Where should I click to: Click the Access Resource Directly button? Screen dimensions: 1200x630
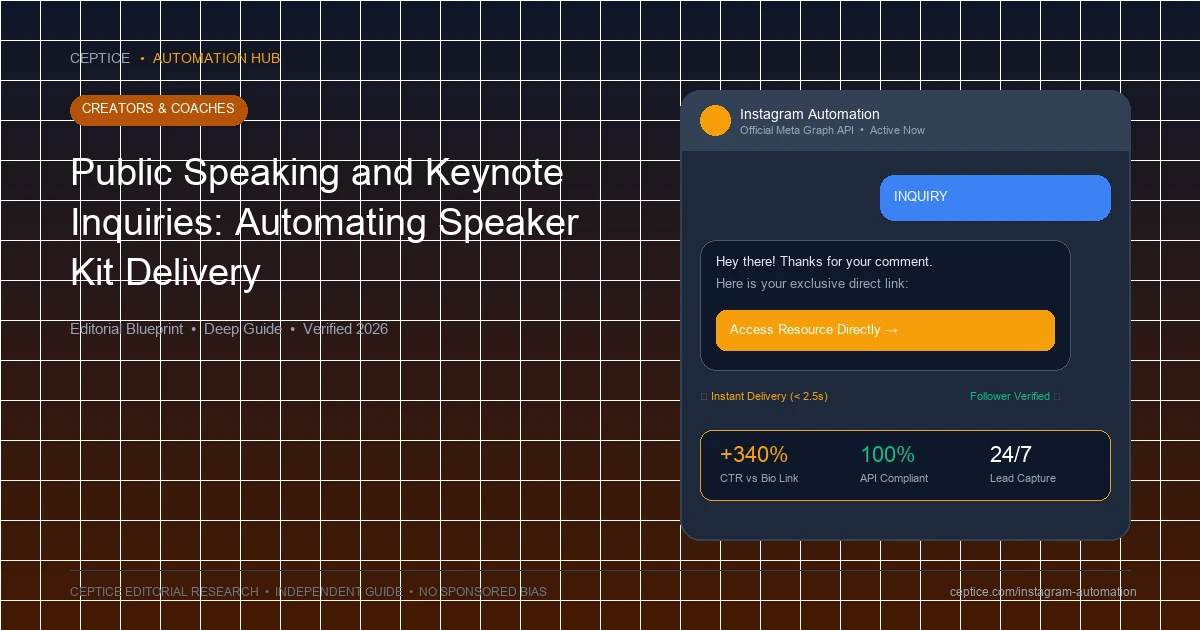point(885,330)
